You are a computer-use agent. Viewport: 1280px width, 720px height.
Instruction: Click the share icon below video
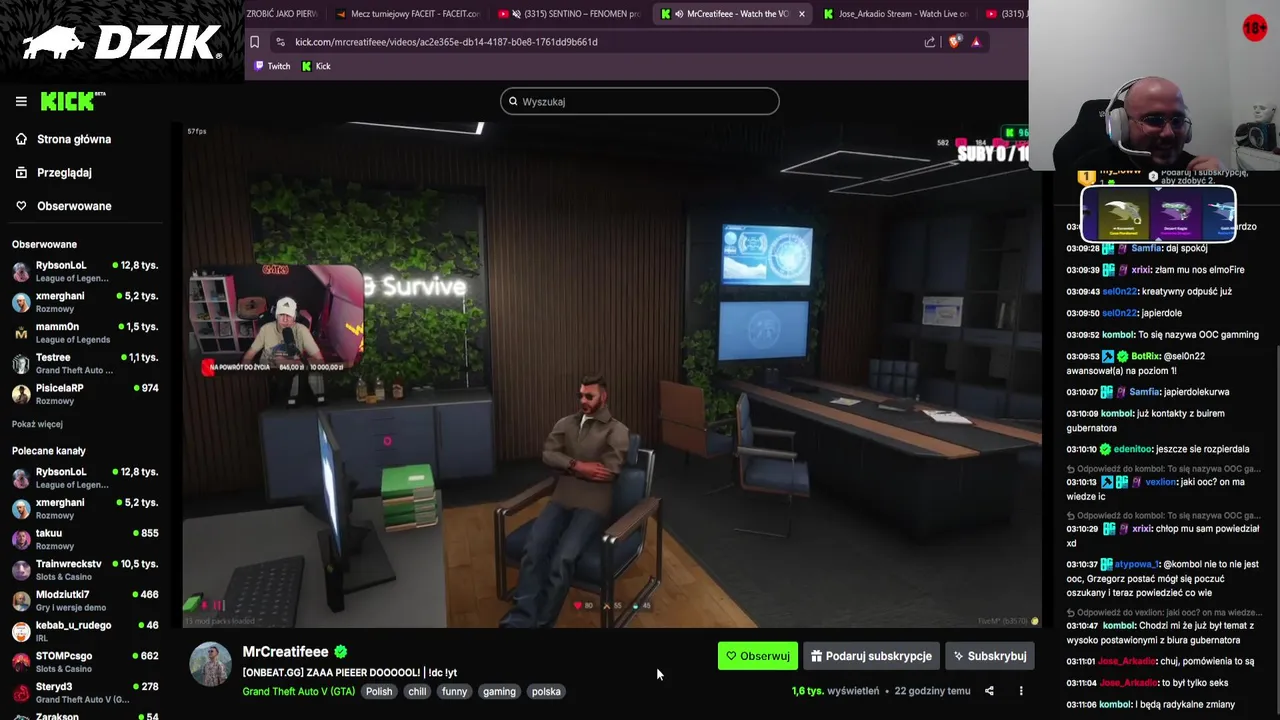tap(989, 691)
